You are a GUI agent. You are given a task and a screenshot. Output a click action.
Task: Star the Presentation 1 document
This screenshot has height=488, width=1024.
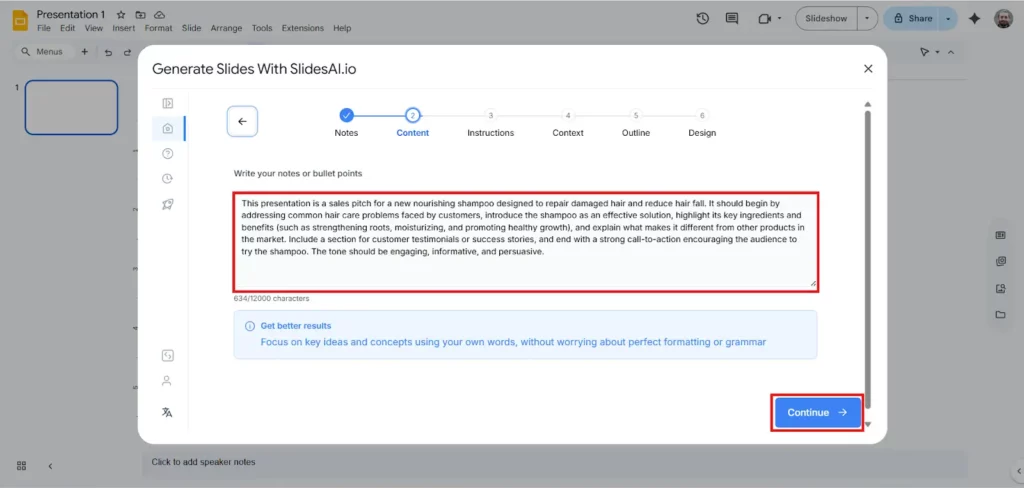[x=121, y=15]
